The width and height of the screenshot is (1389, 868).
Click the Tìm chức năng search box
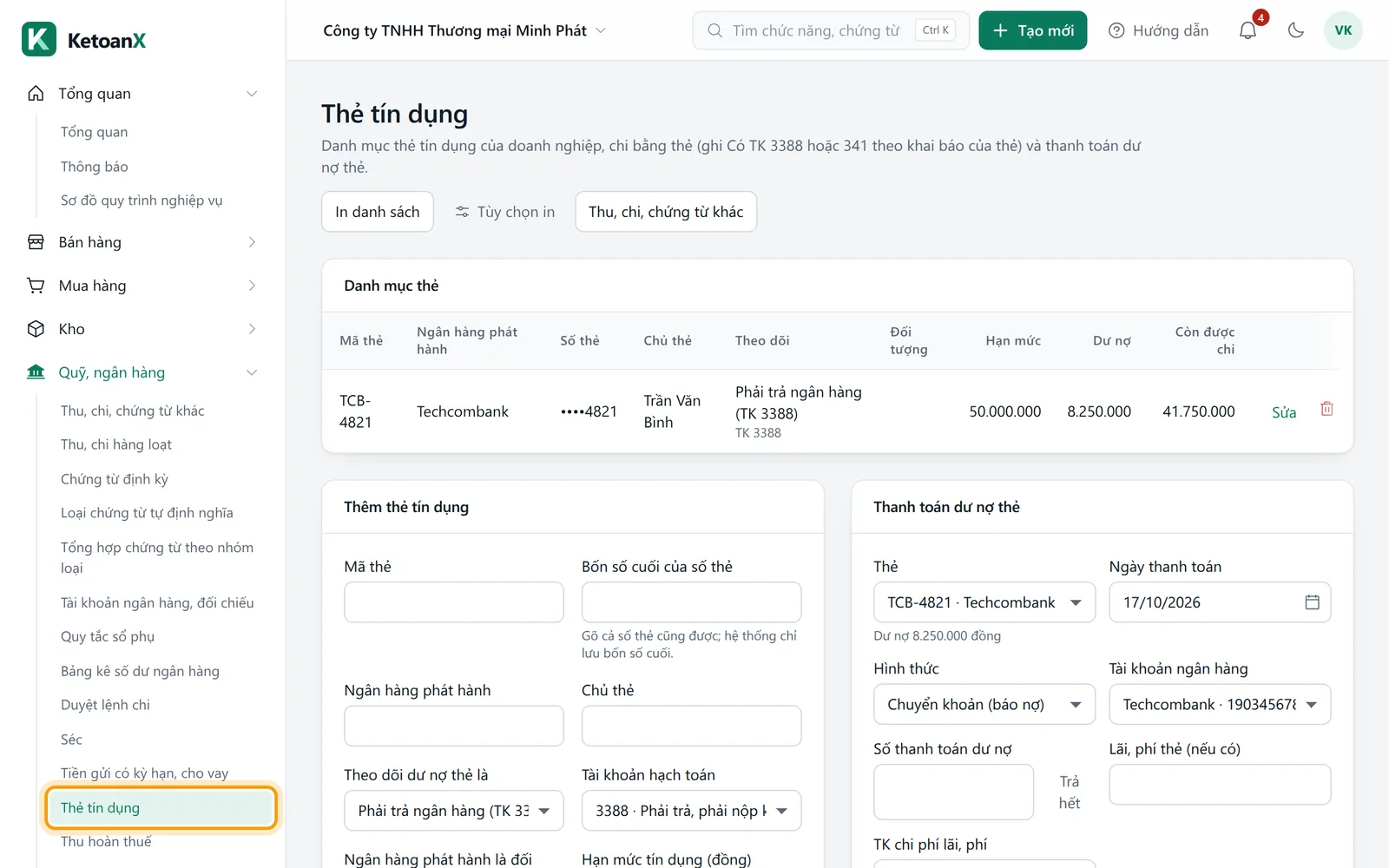[x=831, y=30]
